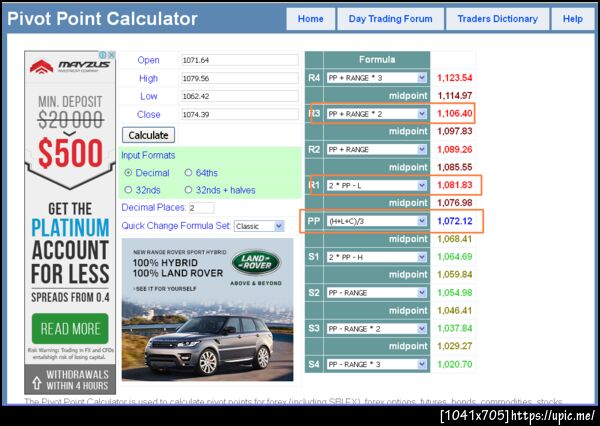Select the 64ths input format
This screenshot has height=426, width=600.
[x=188, y=173]
